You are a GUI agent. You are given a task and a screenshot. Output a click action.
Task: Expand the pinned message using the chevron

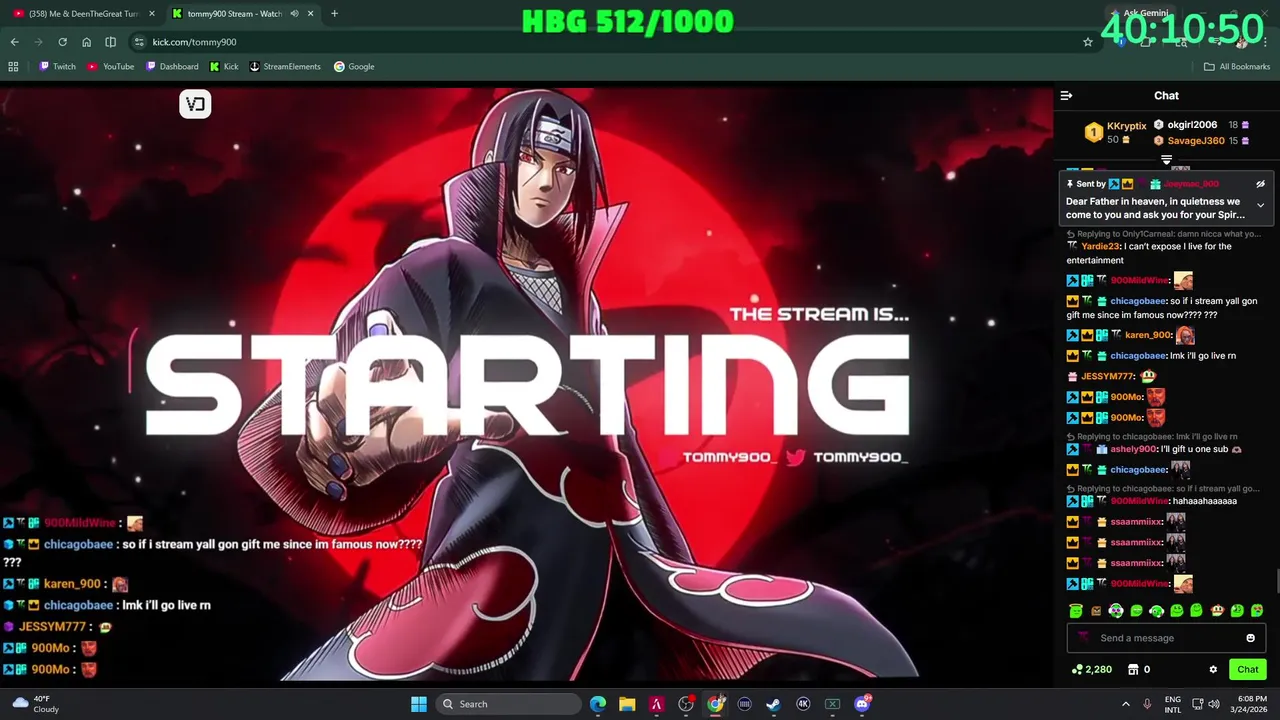coord(1260,205)
